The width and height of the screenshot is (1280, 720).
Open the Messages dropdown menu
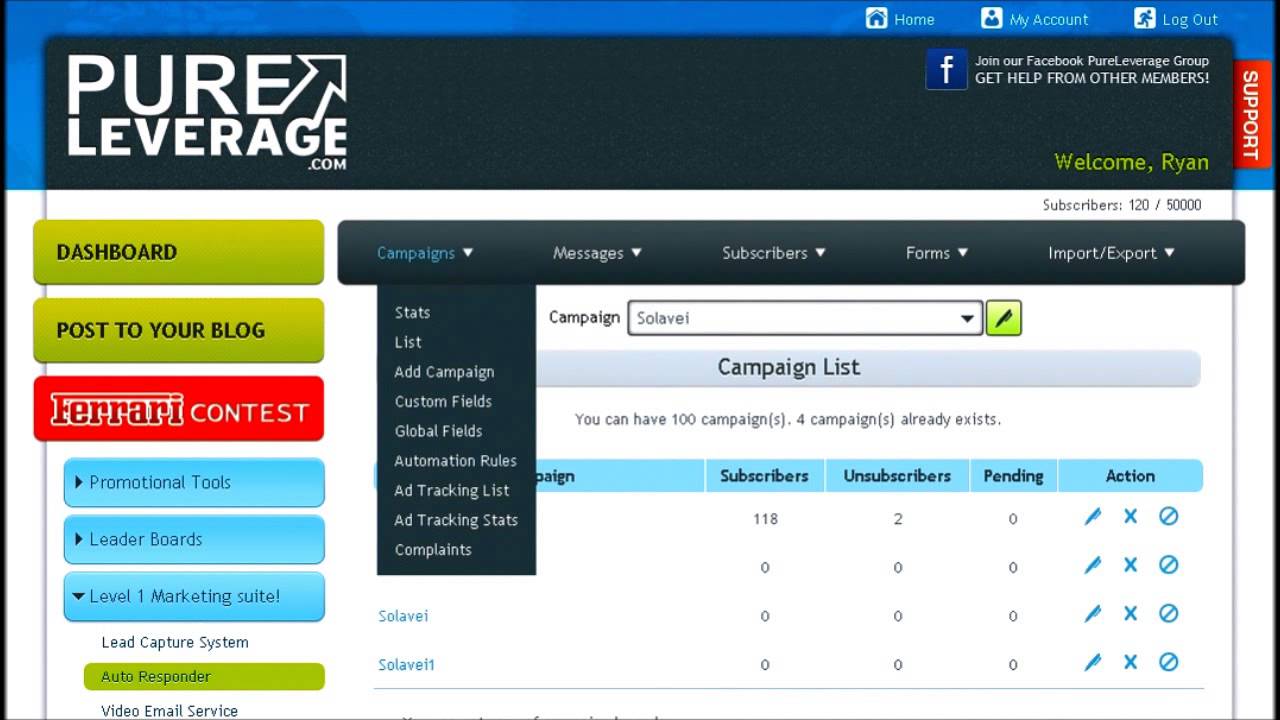597,253
